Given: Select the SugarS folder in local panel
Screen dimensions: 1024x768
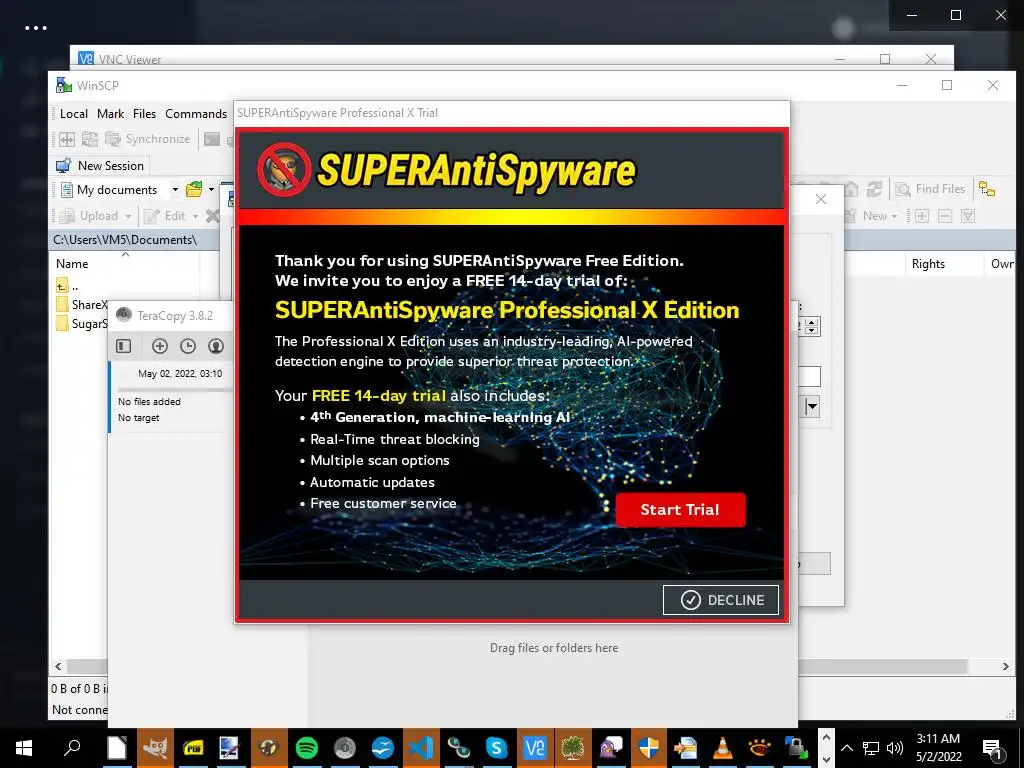Looking at the screenshot, I should pyautogui.click(x=82, y=324).
